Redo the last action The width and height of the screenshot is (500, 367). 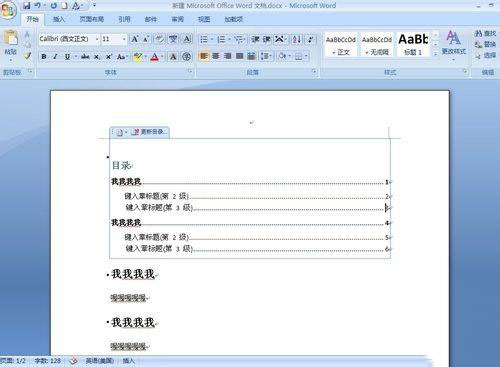coord(54,5)
